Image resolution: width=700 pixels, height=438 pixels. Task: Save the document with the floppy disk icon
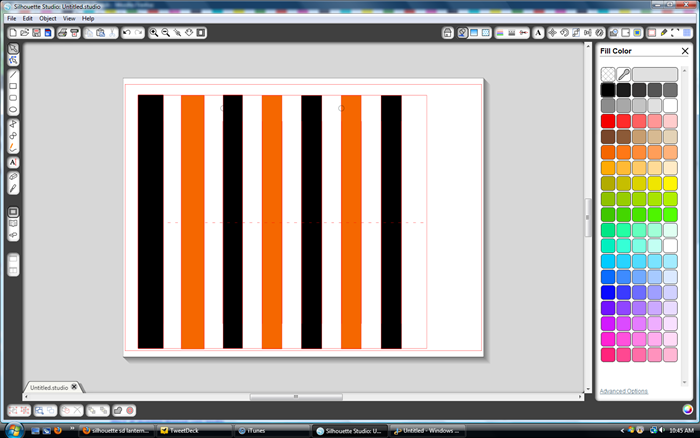[x=36, y=33]
